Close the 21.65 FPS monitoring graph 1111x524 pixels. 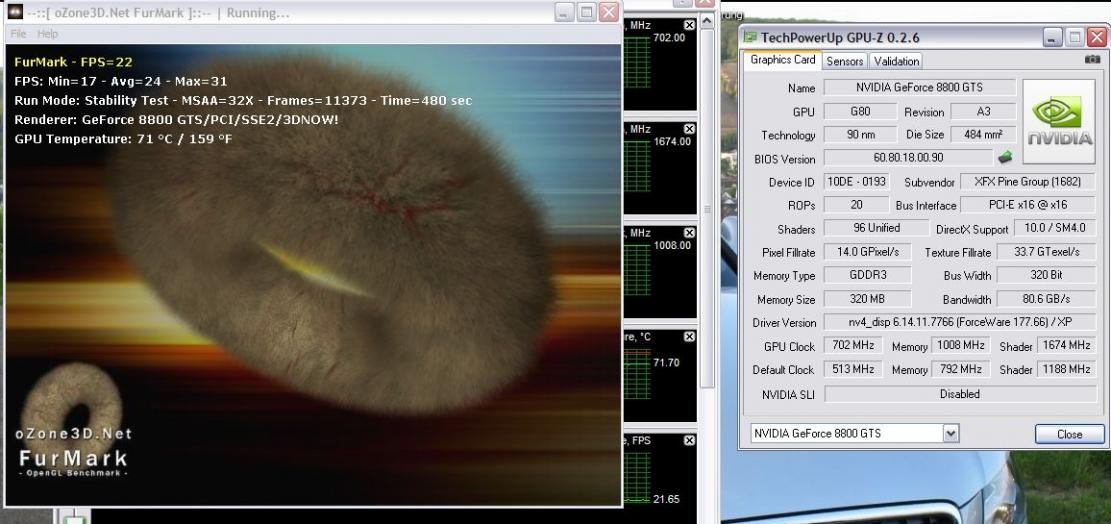689,440
